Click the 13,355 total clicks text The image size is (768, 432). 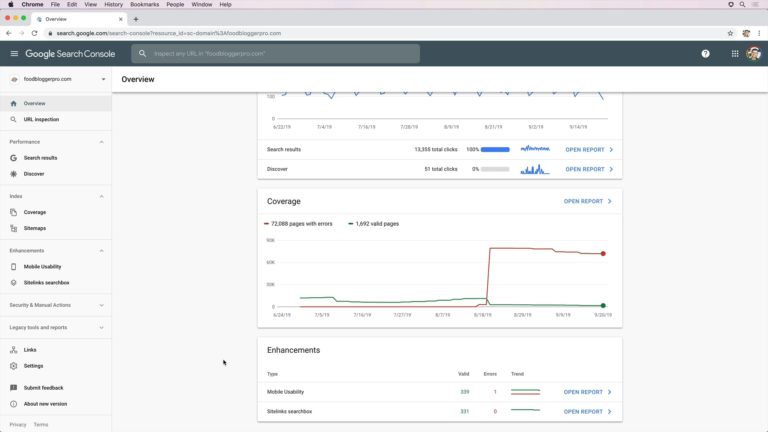point(435,149)
